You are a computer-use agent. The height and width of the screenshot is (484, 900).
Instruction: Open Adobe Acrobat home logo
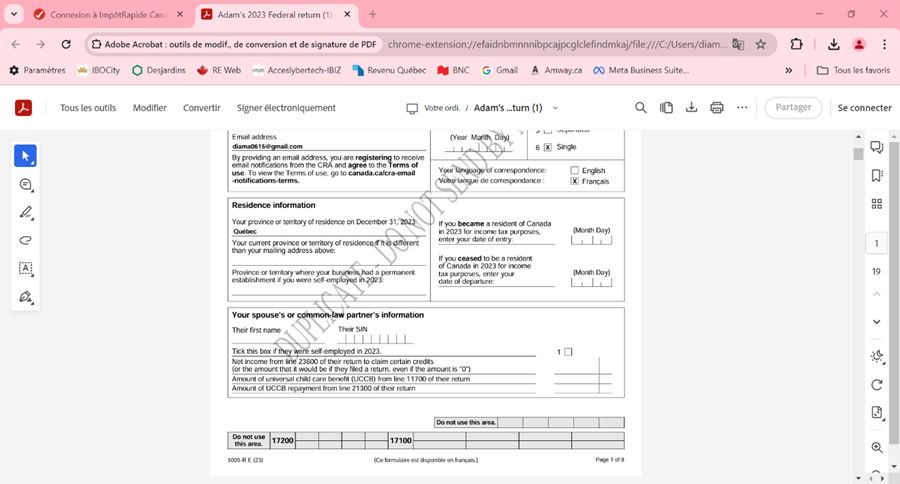click(24, 107)
